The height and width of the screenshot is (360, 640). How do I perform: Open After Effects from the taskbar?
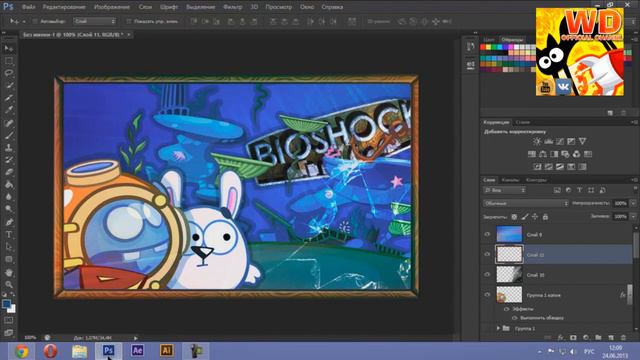137,351
